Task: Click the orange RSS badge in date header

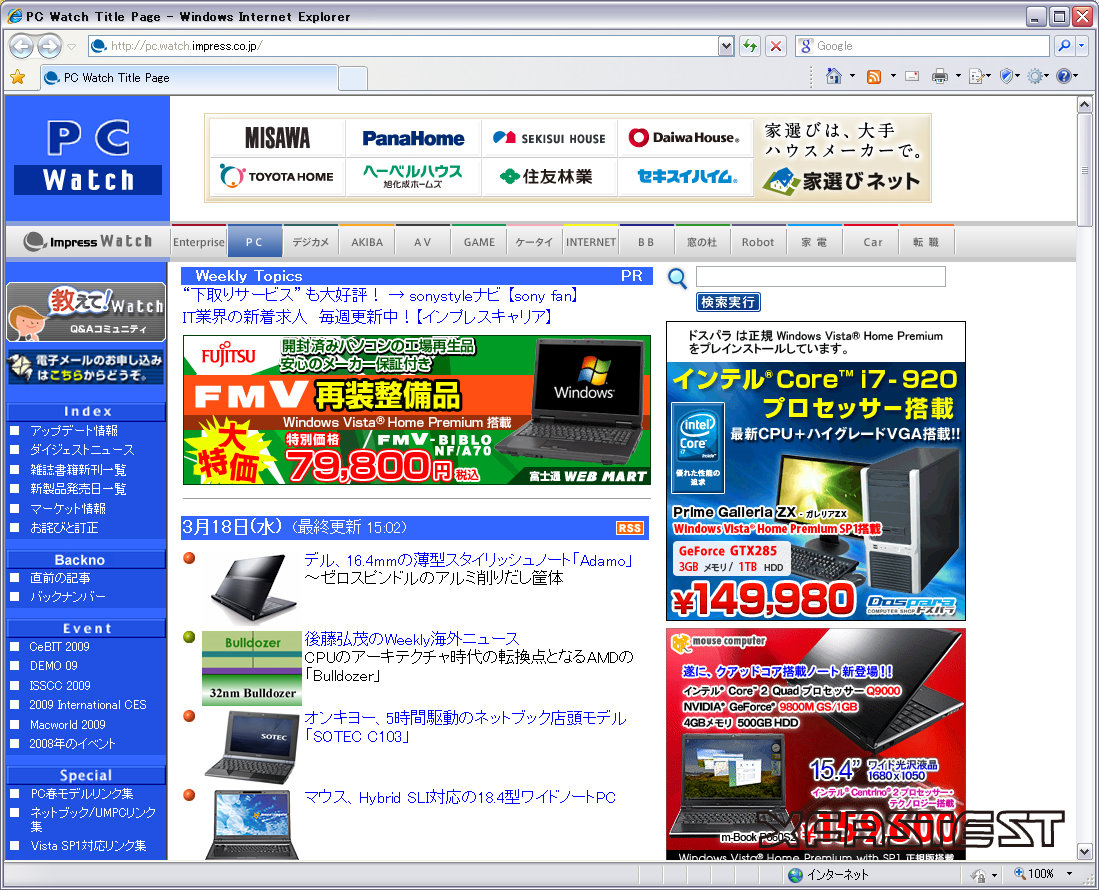Action: [x=629, y=528]
